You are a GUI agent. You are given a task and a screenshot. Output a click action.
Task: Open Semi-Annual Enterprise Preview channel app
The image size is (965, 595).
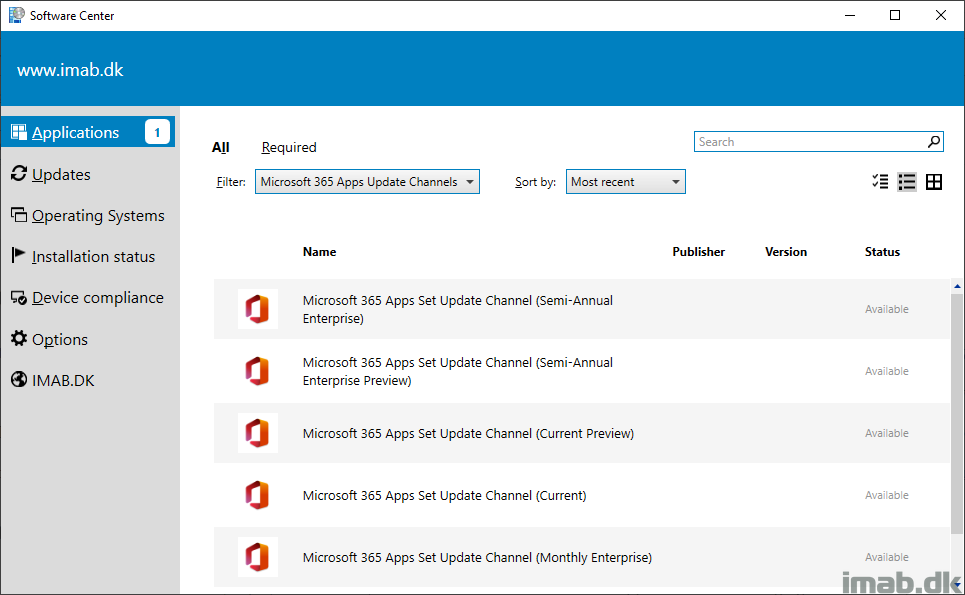tap(582, 371)
